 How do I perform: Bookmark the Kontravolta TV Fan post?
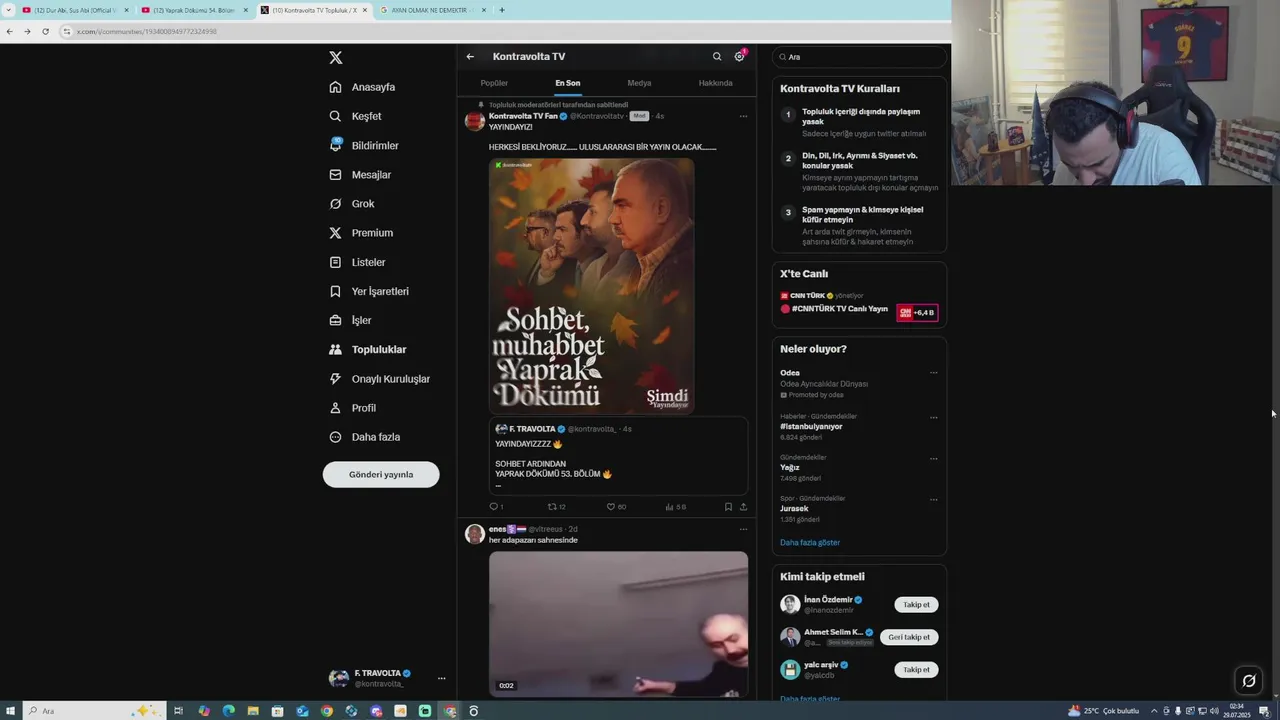click(728, 507)
